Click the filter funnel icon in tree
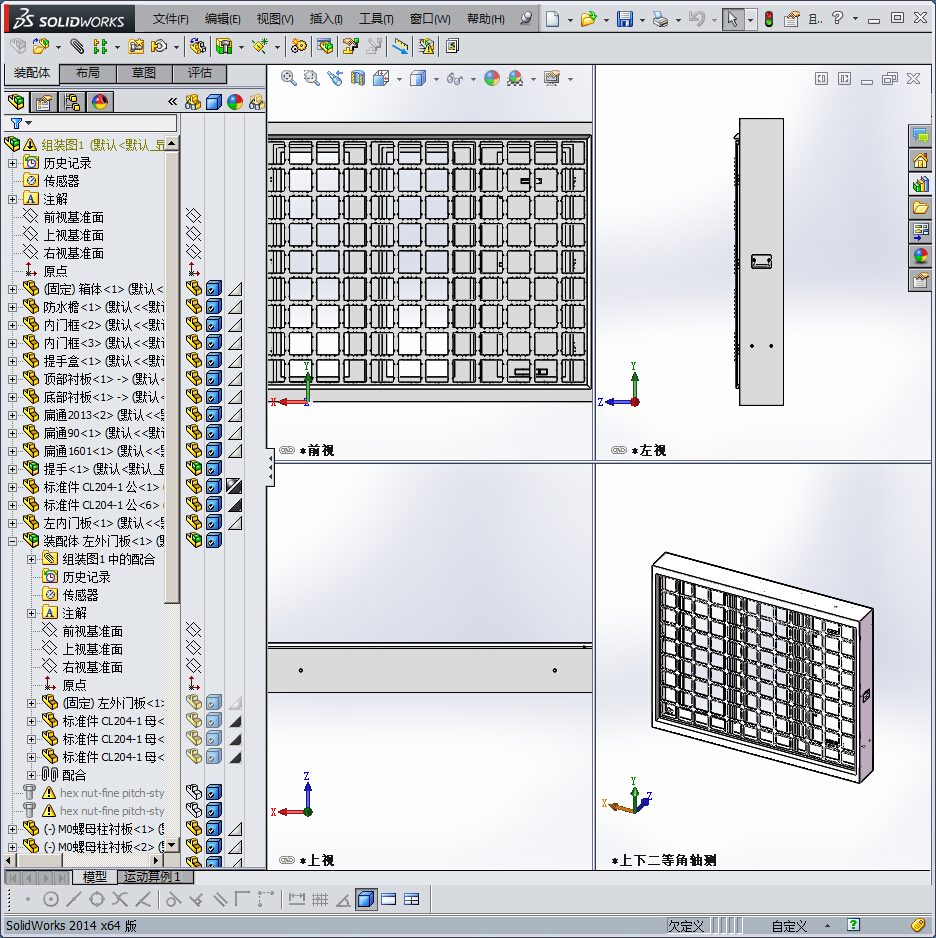The height and width of the screenshot is (938, 936). click(x=17, y=123)
